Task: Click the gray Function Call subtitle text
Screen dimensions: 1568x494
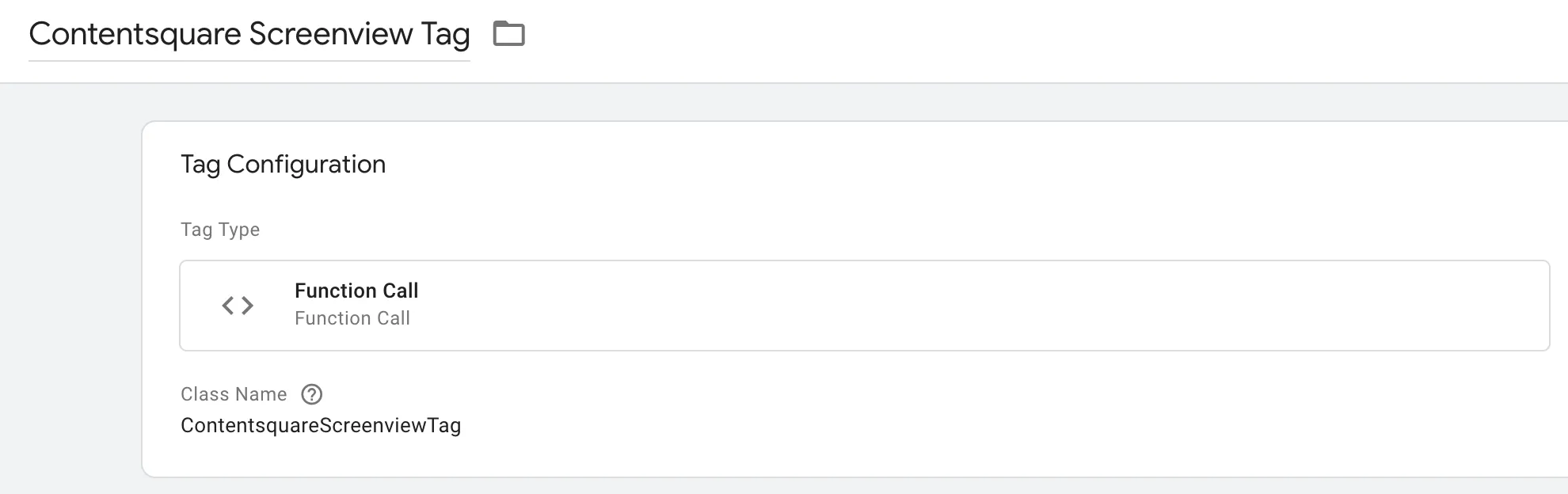Action: click(352, 318)
